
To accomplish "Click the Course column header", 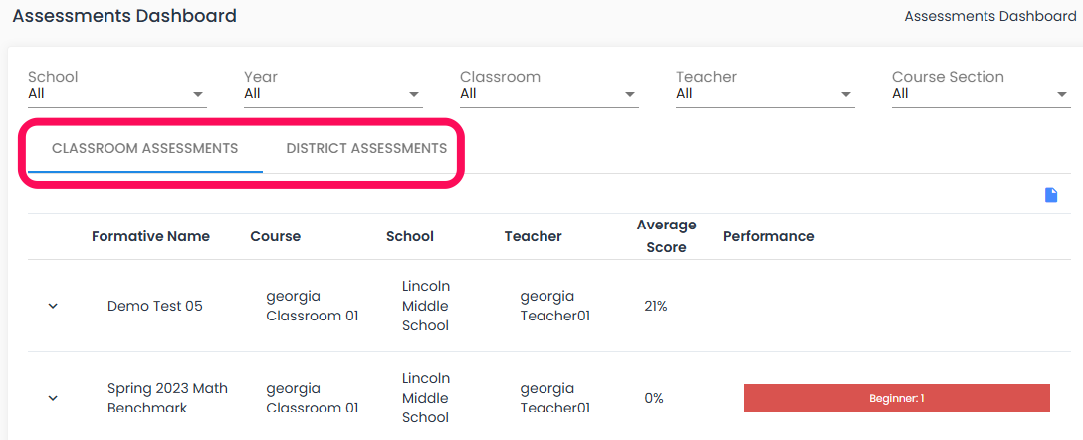I will click(276, 236).
